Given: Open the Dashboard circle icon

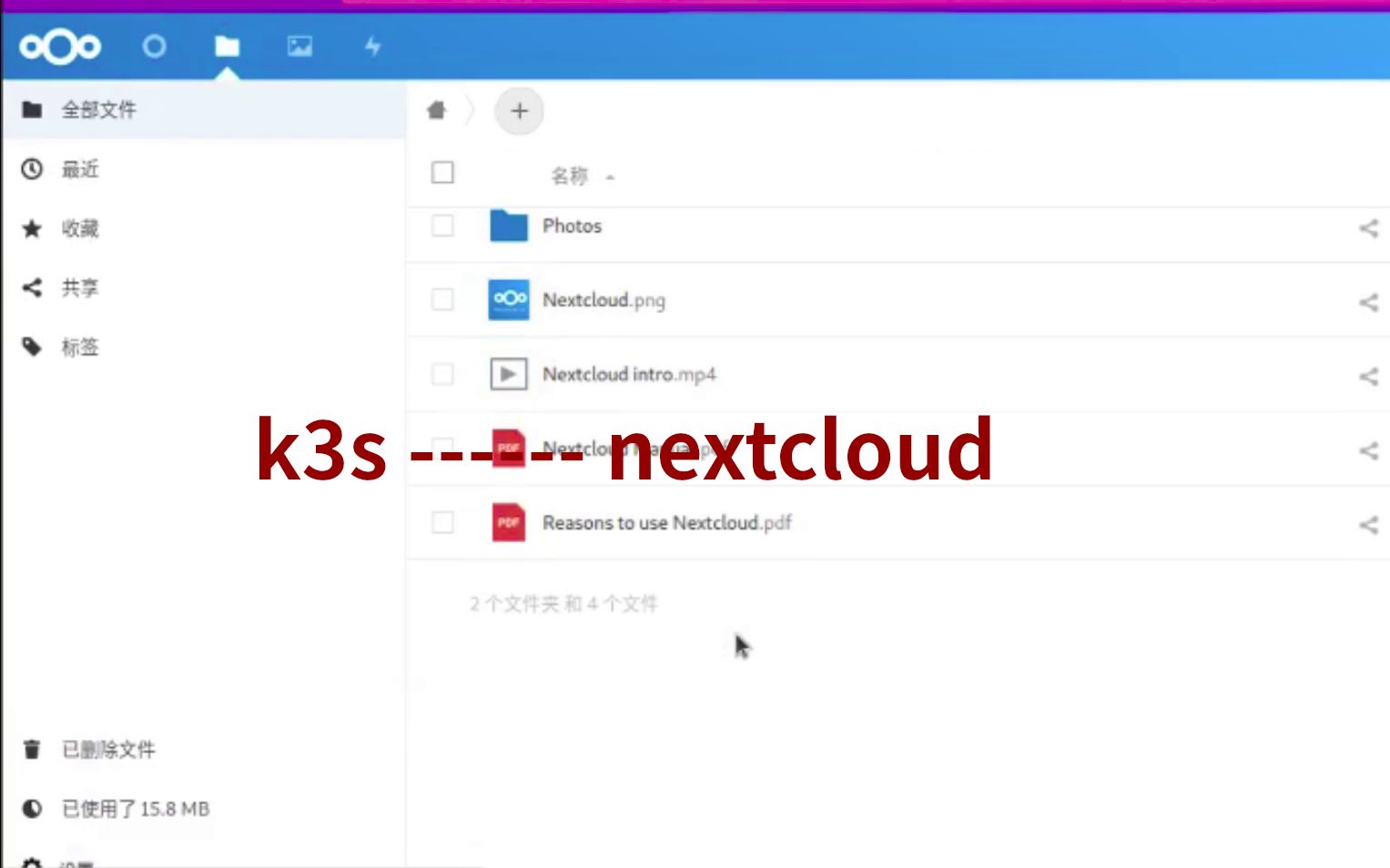Looking at the screenshot, I should [155, 46].
